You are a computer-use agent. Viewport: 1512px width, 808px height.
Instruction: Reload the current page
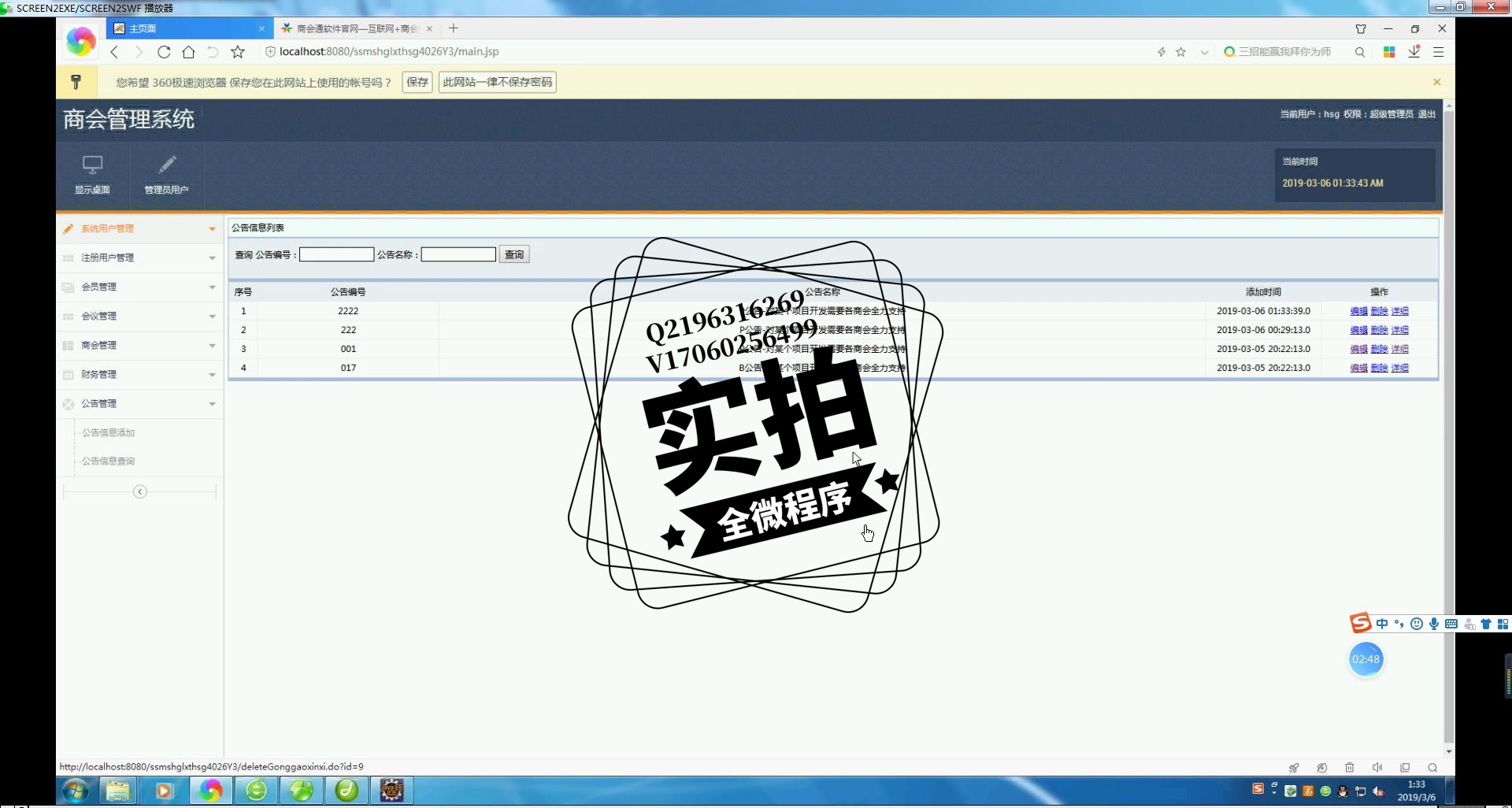(164, 52)
